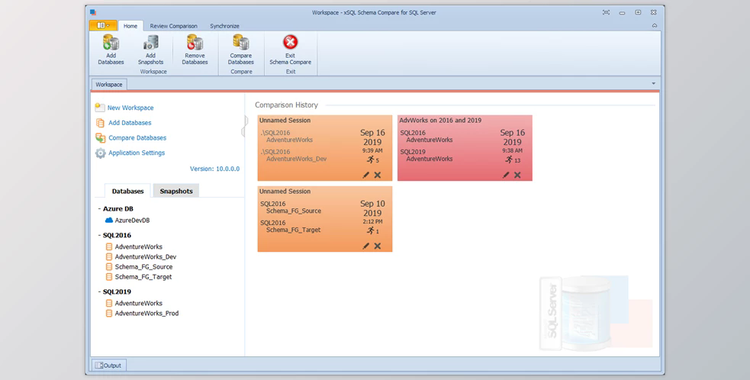
Task: Open Application Settings link
Action: coord(136,153)
